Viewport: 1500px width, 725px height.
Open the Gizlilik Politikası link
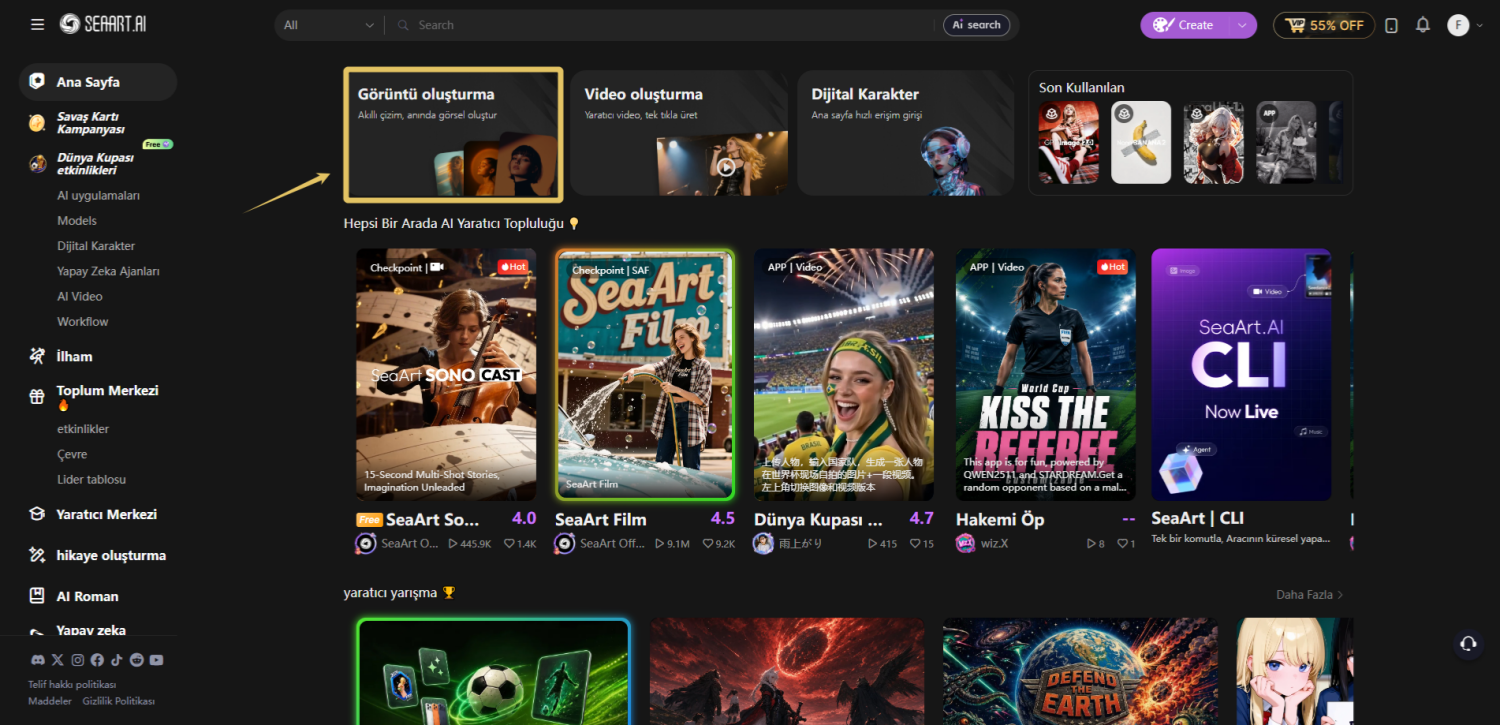(118, 701)
